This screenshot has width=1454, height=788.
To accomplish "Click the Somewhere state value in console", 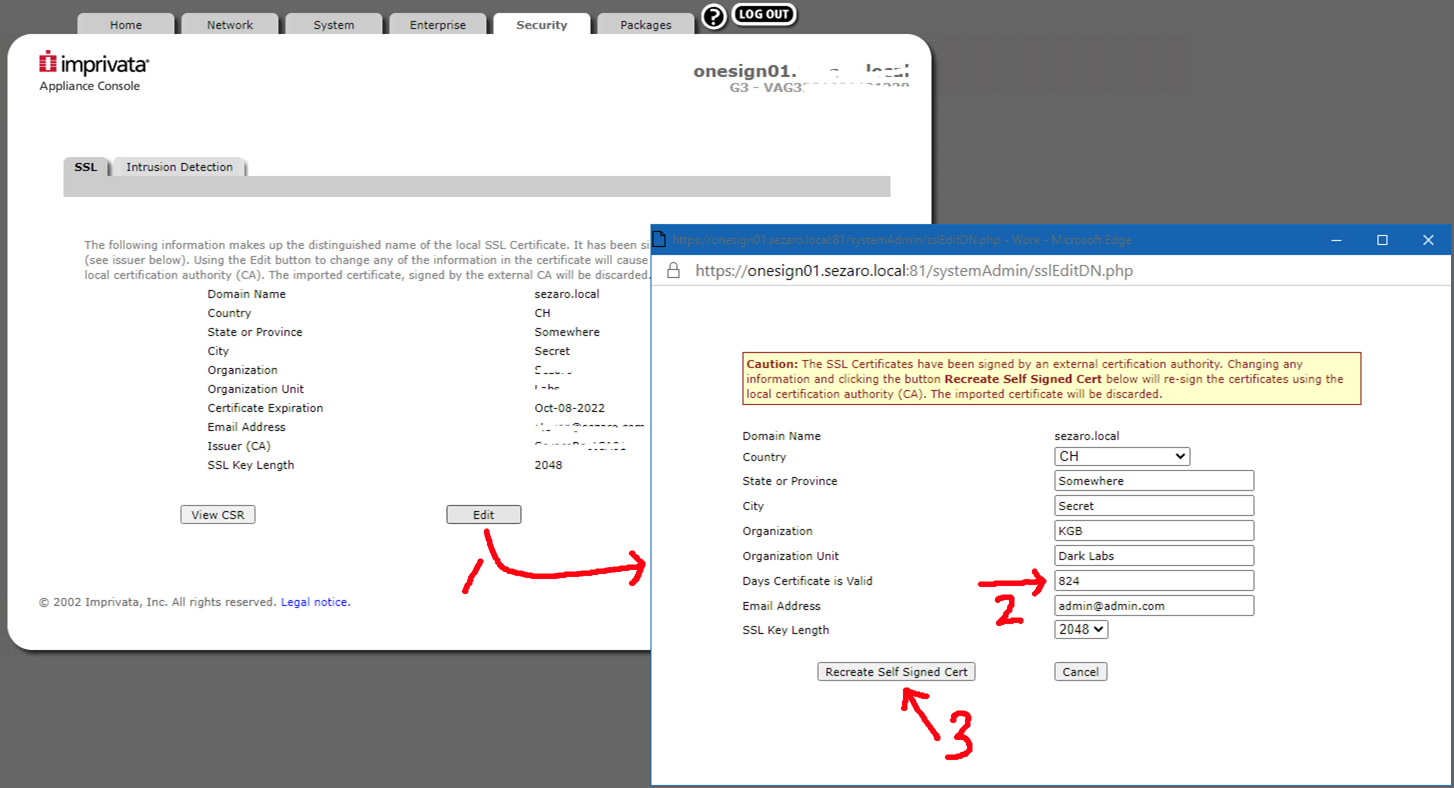I will tap(568, 332).
